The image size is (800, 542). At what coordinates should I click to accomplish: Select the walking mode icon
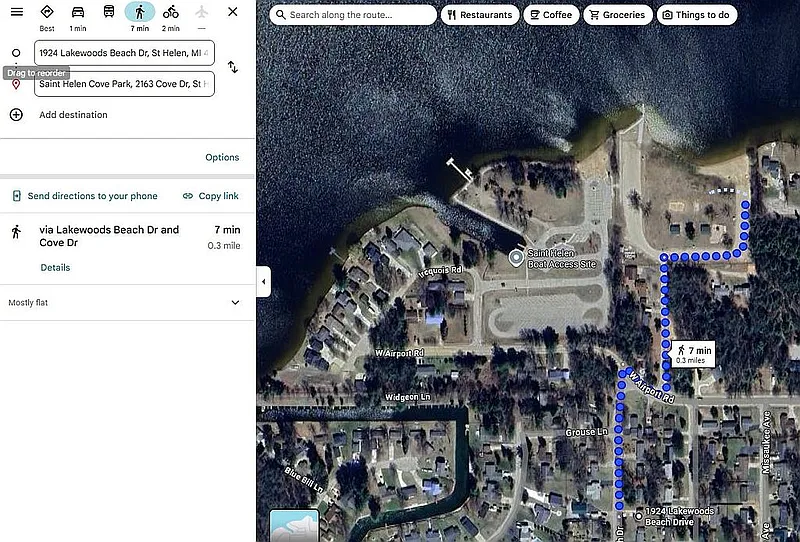[140, 12]
